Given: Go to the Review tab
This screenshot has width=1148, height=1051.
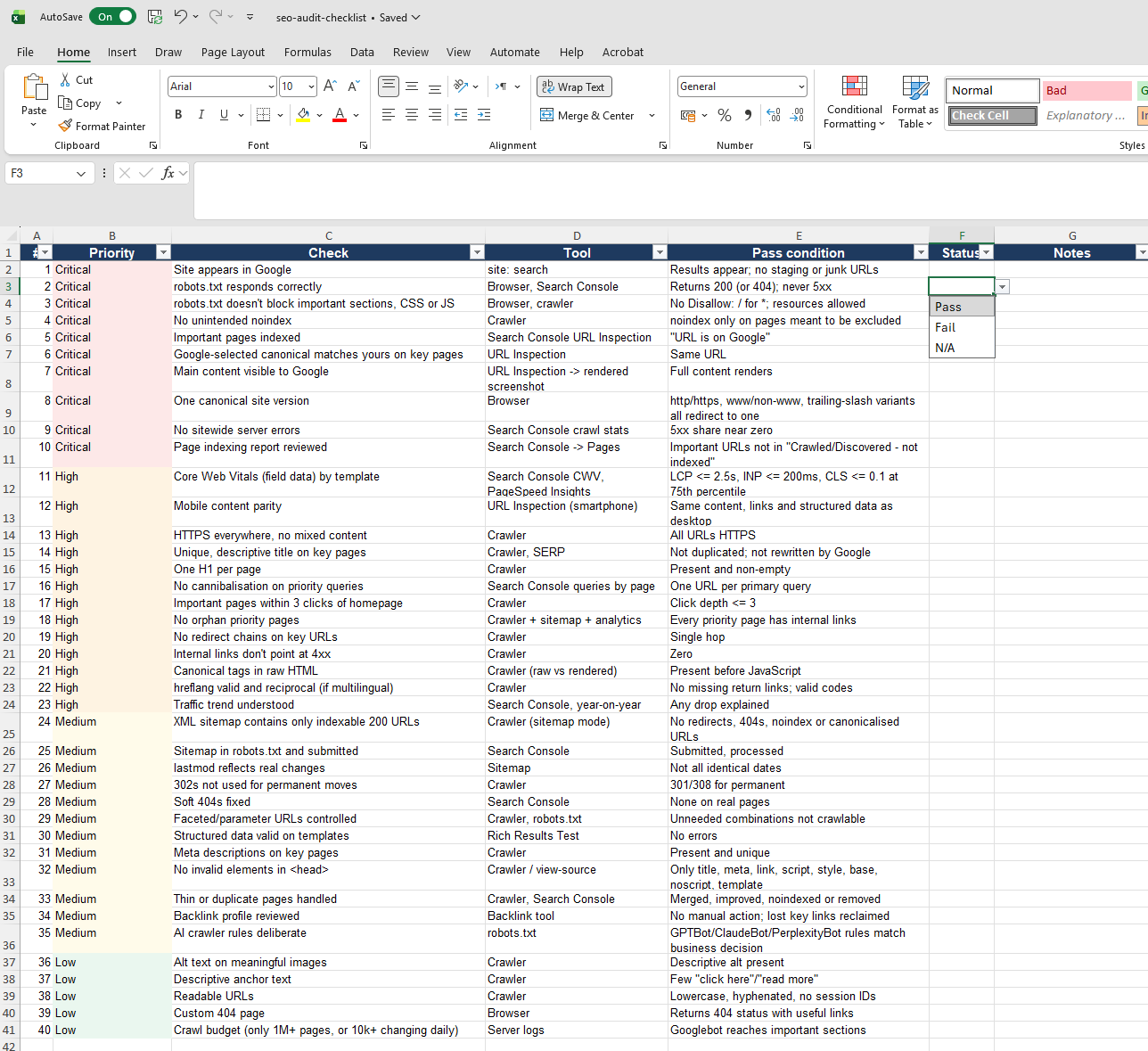Looking at the screenshot, I should pyautogui.click(x=411, y=52).
